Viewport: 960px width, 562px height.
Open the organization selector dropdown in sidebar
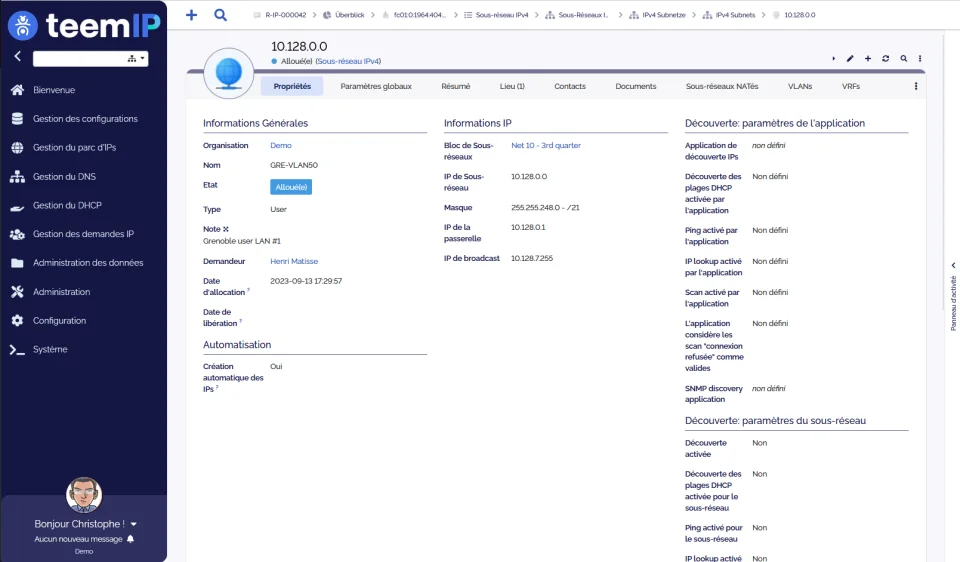(x=137, y=59)
